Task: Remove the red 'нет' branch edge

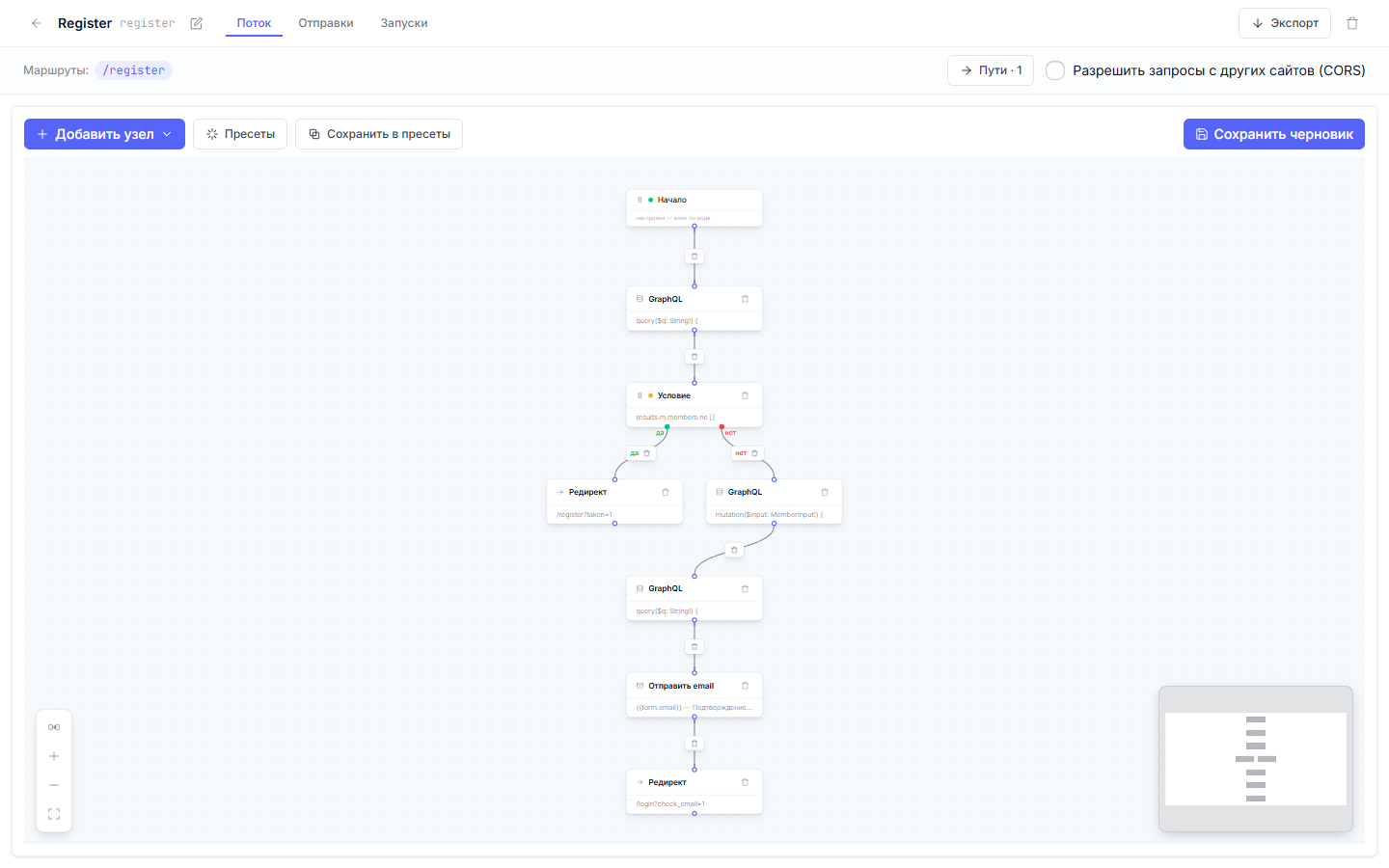Action: (754, 453)
